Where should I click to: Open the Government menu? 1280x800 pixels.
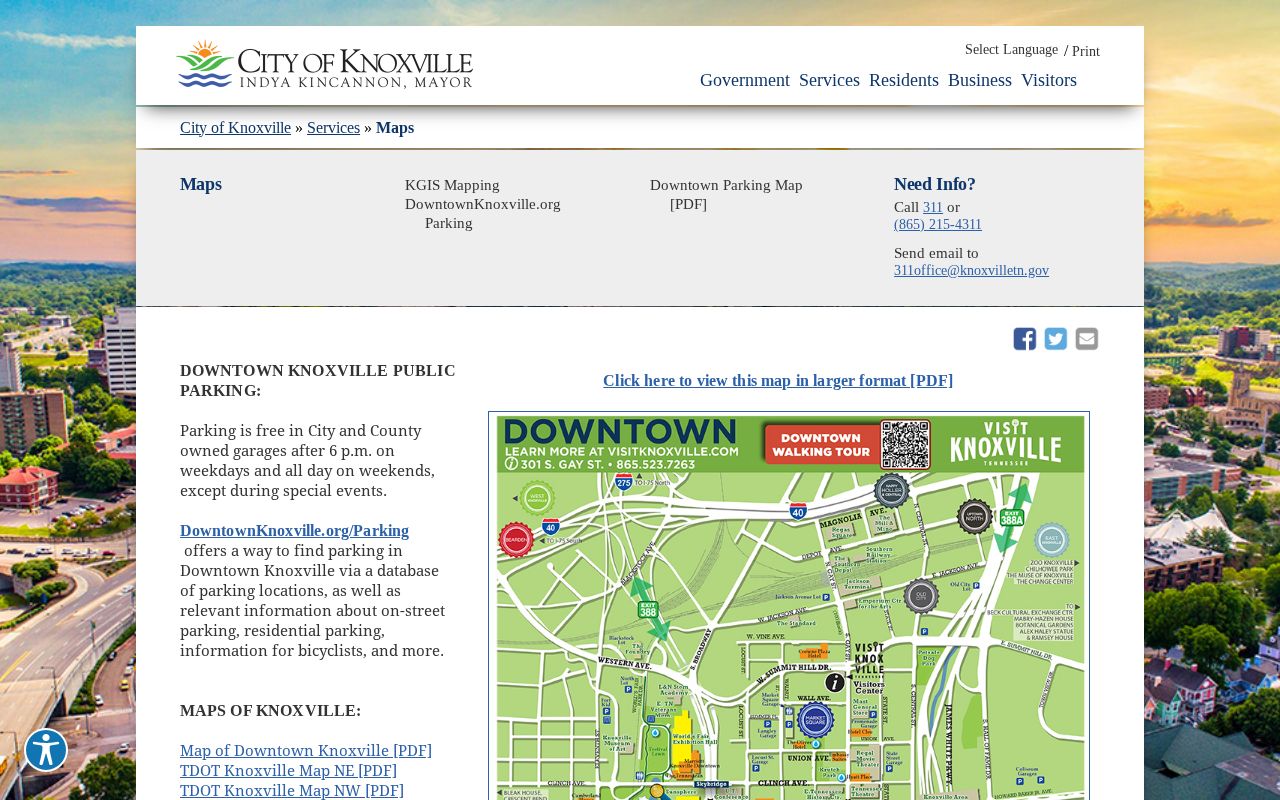coord(745,80)
